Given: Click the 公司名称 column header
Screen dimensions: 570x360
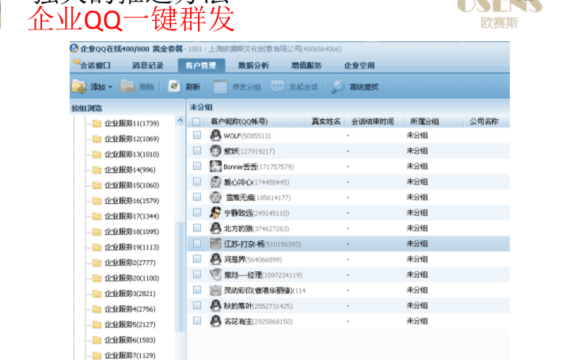Looking at the screenshot, I should coord(484,121).
